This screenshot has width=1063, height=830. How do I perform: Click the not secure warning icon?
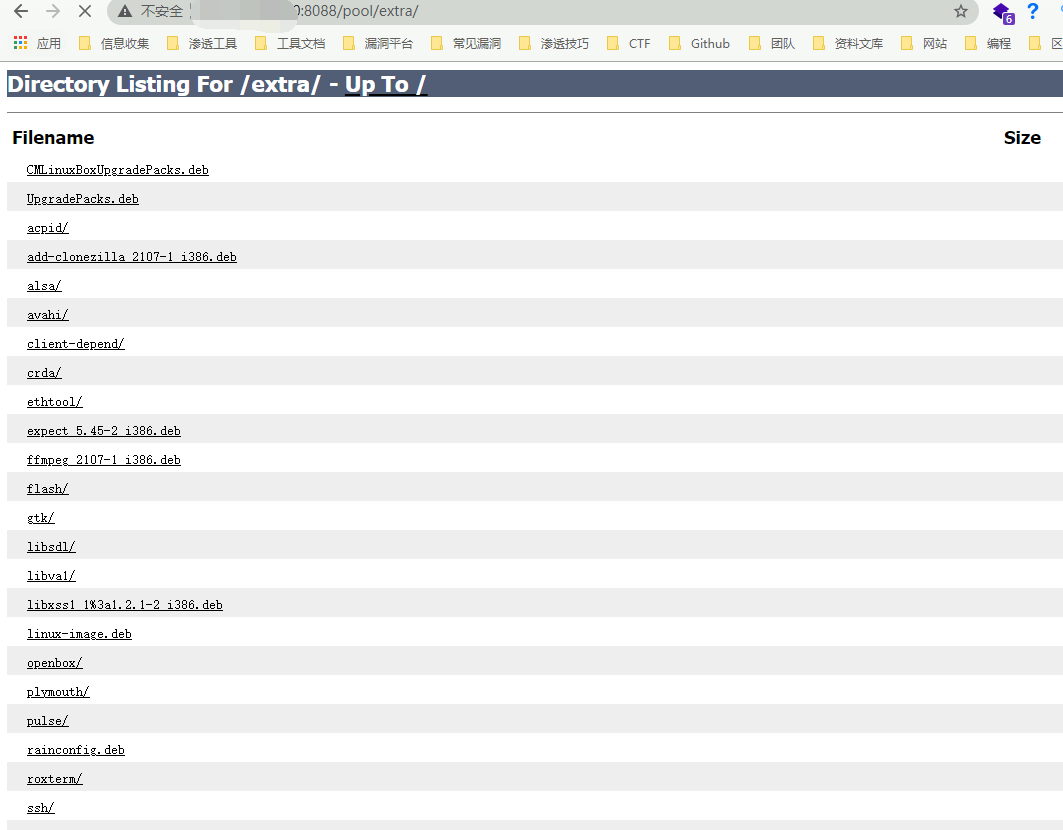[x=125, y=12]
